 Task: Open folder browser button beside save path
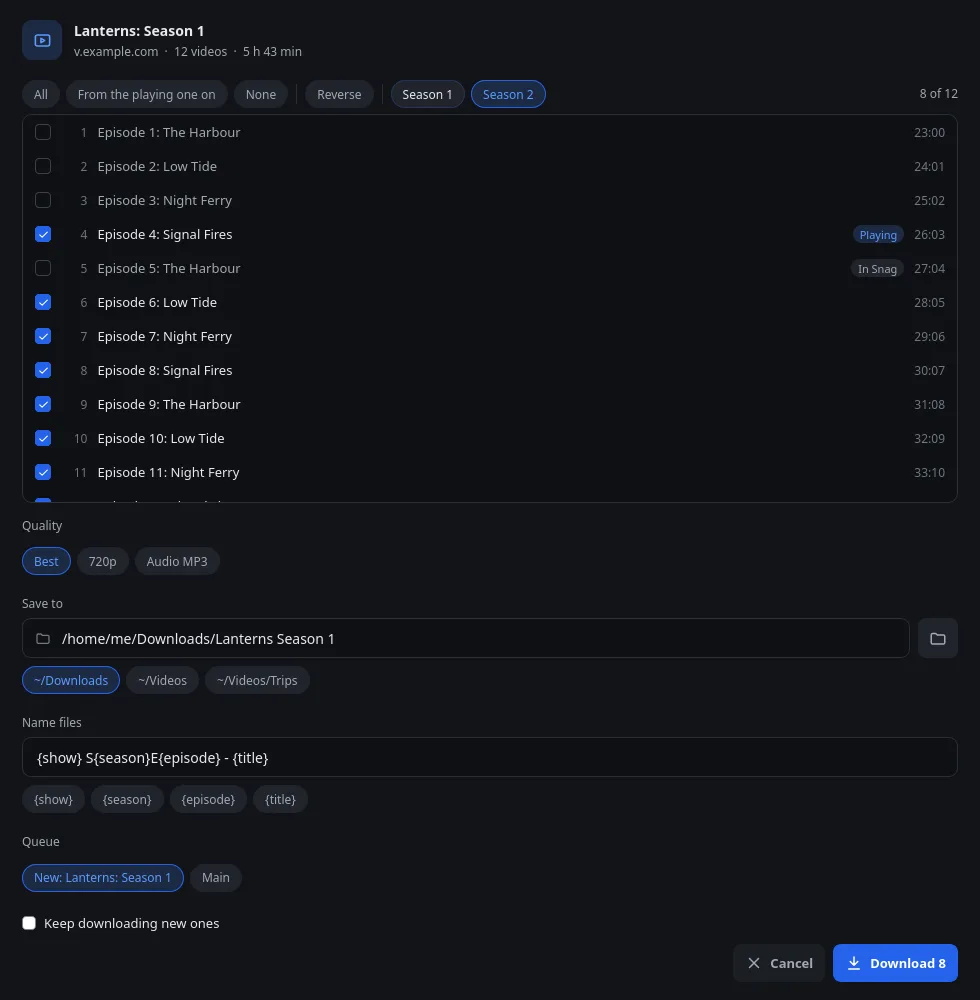937,638
